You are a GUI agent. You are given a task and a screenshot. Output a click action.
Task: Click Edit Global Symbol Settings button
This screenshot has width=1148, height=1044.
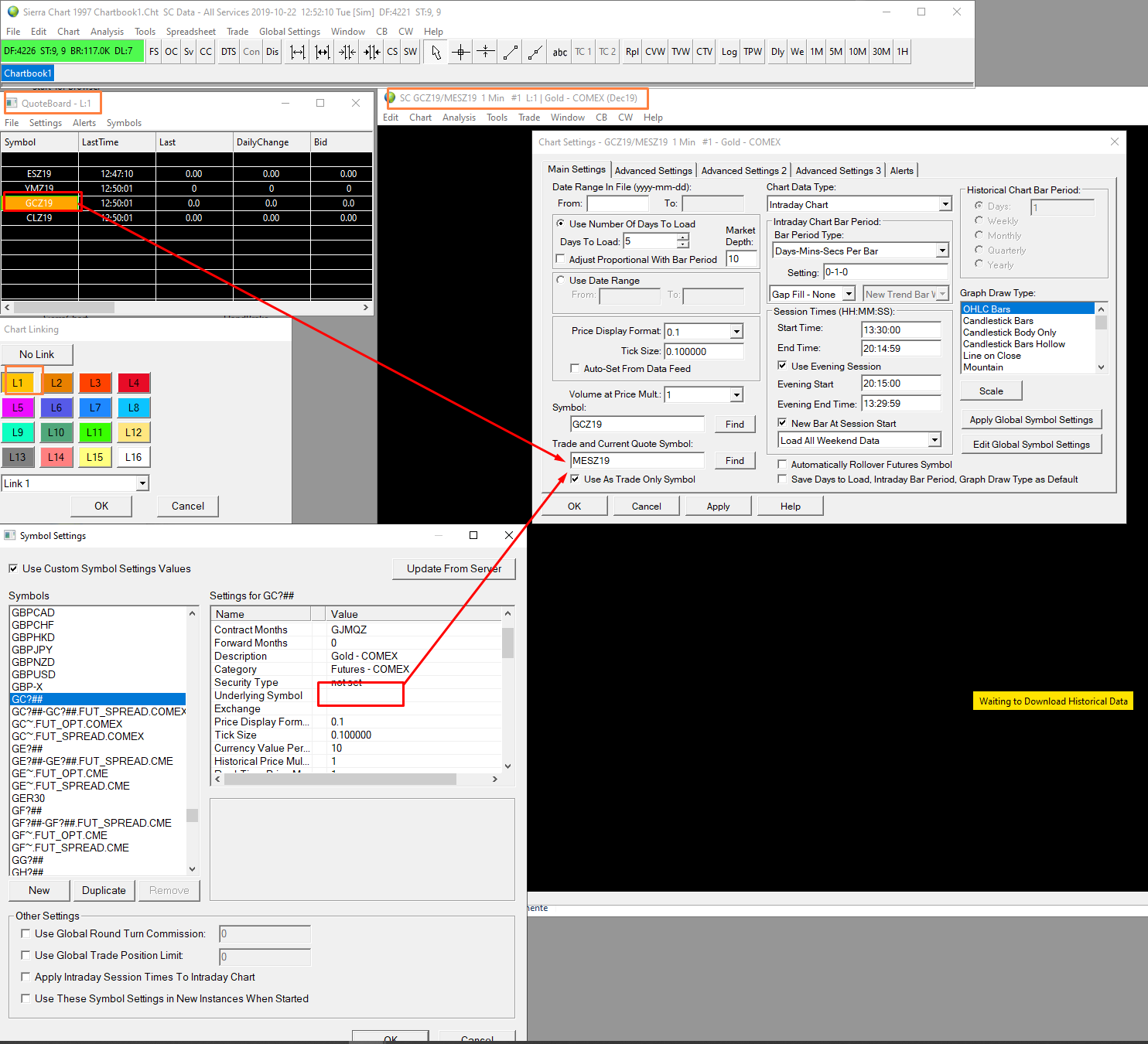[x=1031, y=445]
